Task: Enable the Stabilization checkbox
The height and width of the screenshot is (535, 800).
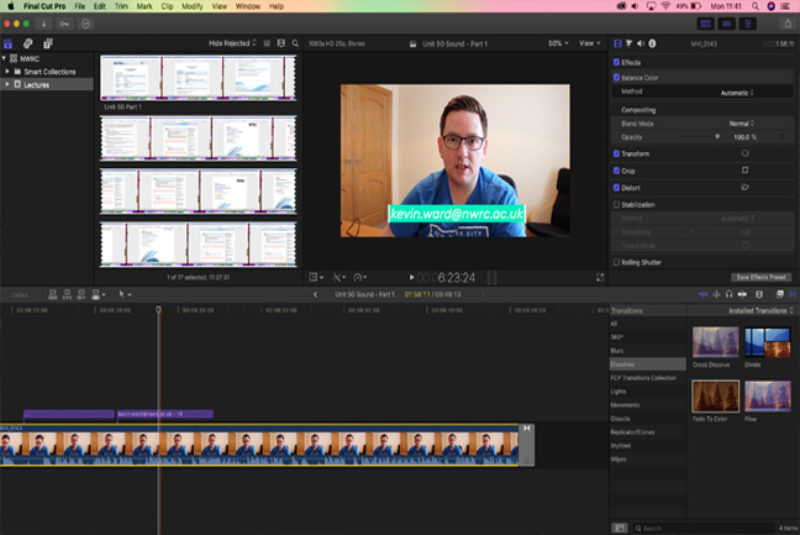Action: click(x=616, y=204)
